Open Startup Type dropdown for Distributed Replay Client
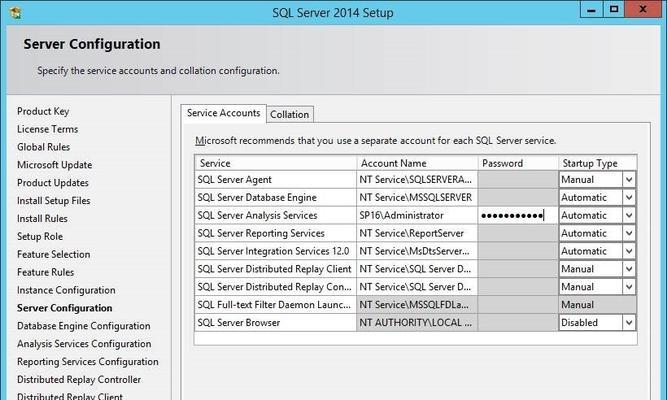Screen dimensions: 667x400 point(629,269)
